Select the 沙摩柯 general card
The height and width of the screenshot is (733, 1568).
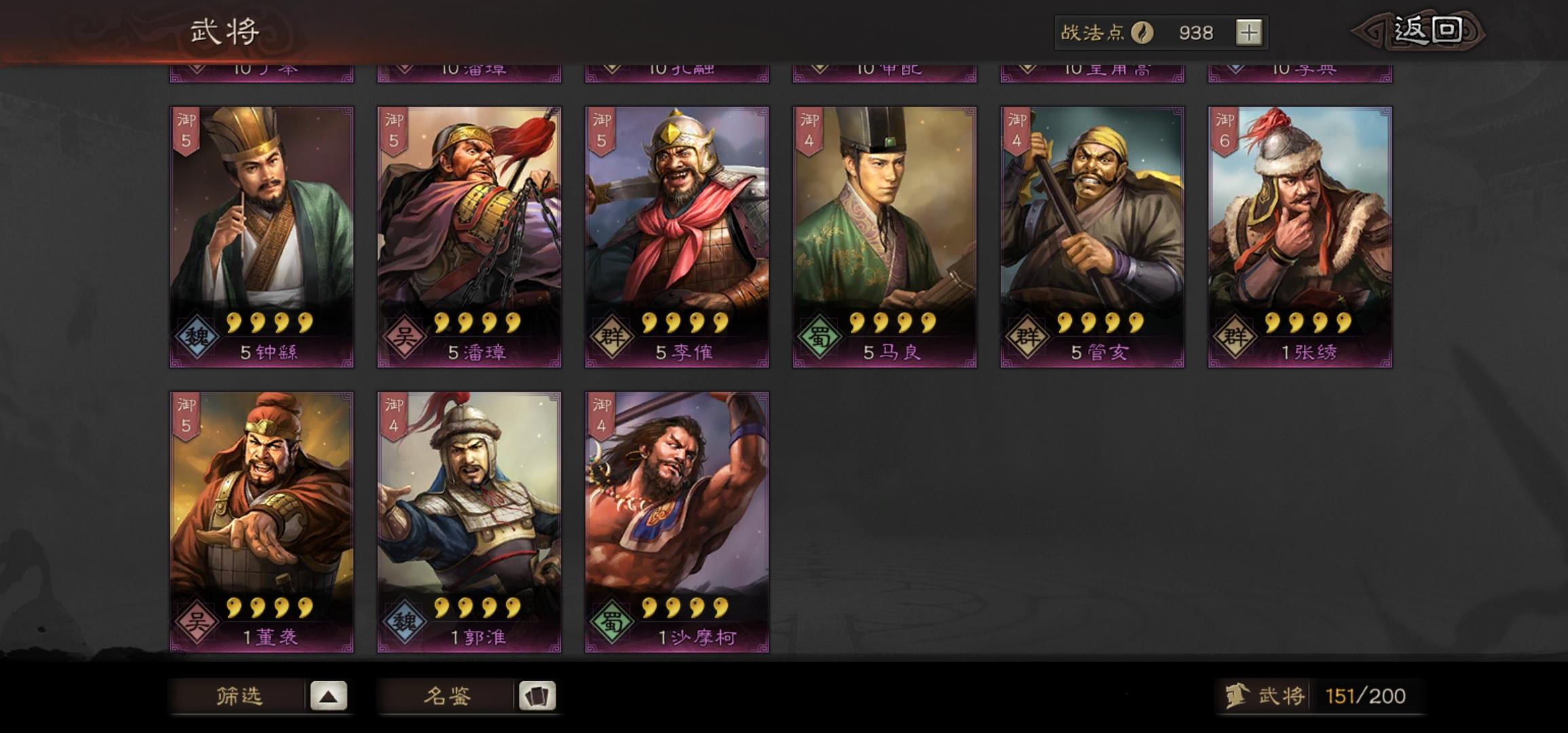coord(677,522)
